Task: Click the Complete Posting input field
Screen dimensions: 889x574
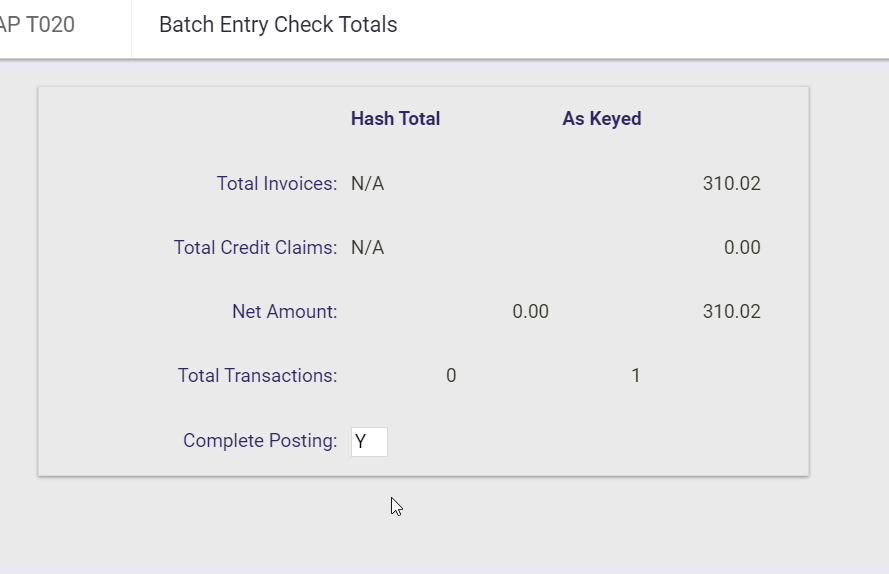Action: pyautogui.click(x=369, y=441)
